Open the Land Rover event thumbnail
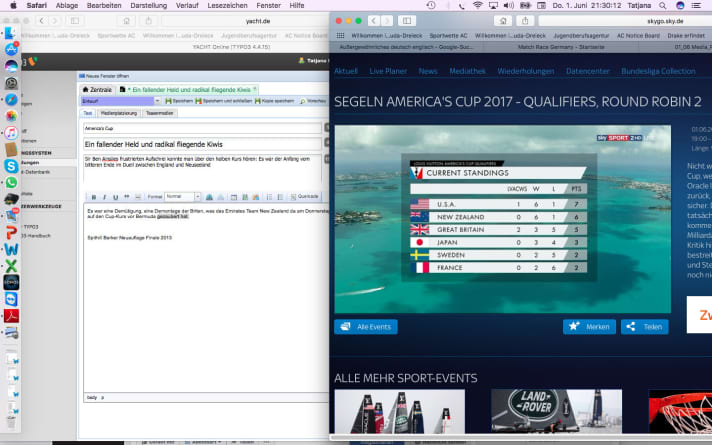This screenshot has width=712, height=445. coord(556,411)
